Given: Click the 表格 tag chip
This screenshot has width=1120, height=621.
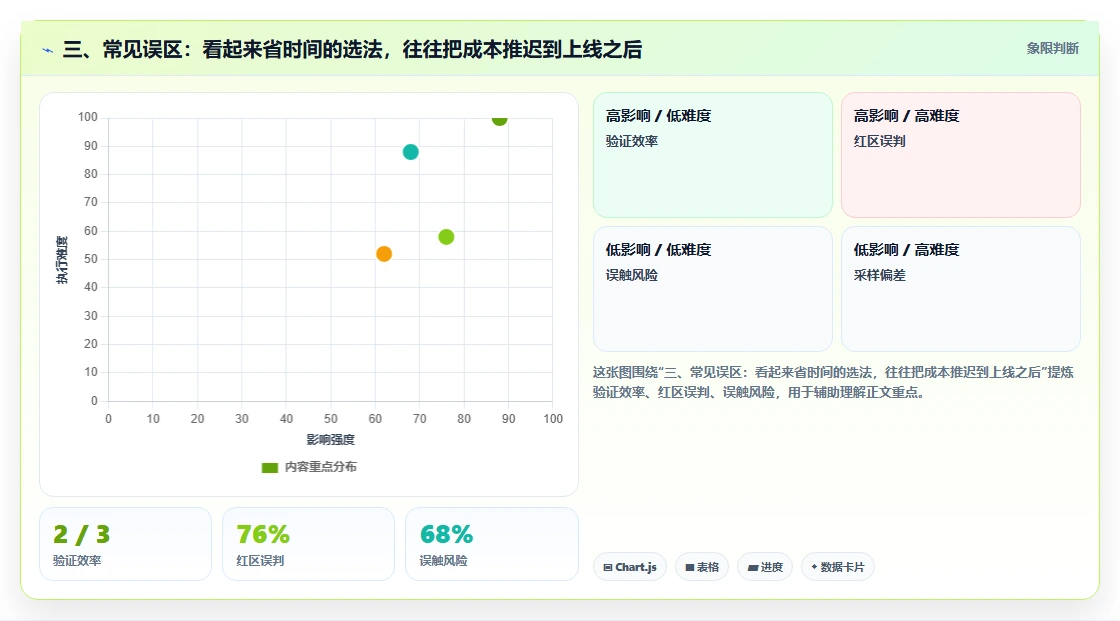Looking at the screenshot, I should pyautogui.click(x=702, y=567).
